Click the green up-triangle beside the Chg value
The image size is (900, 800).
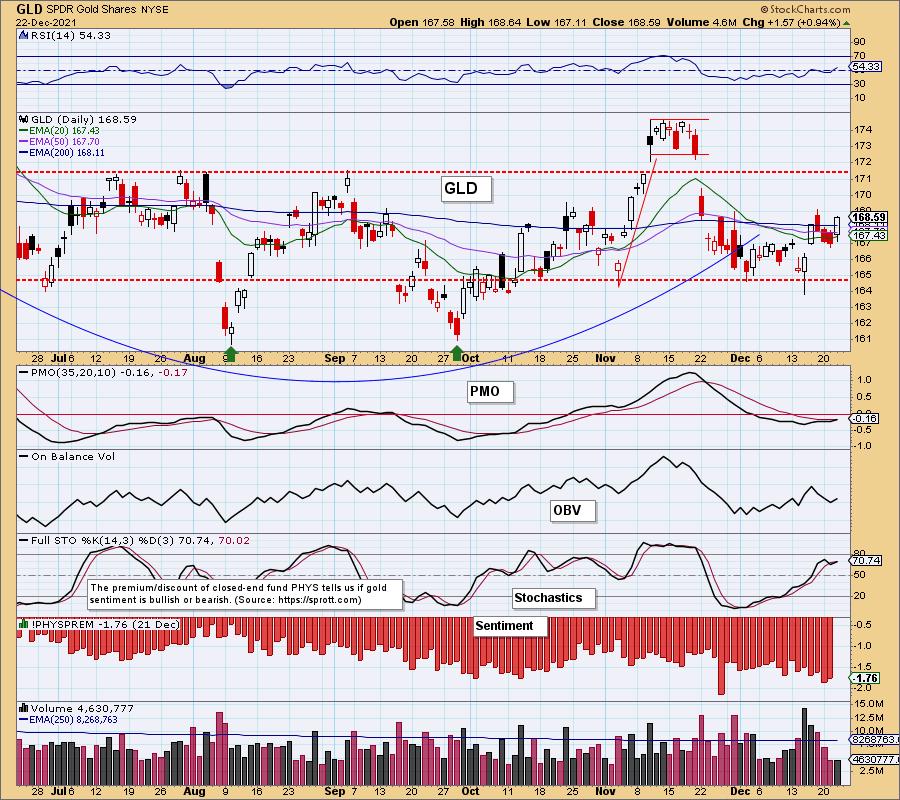click(847, 23)
